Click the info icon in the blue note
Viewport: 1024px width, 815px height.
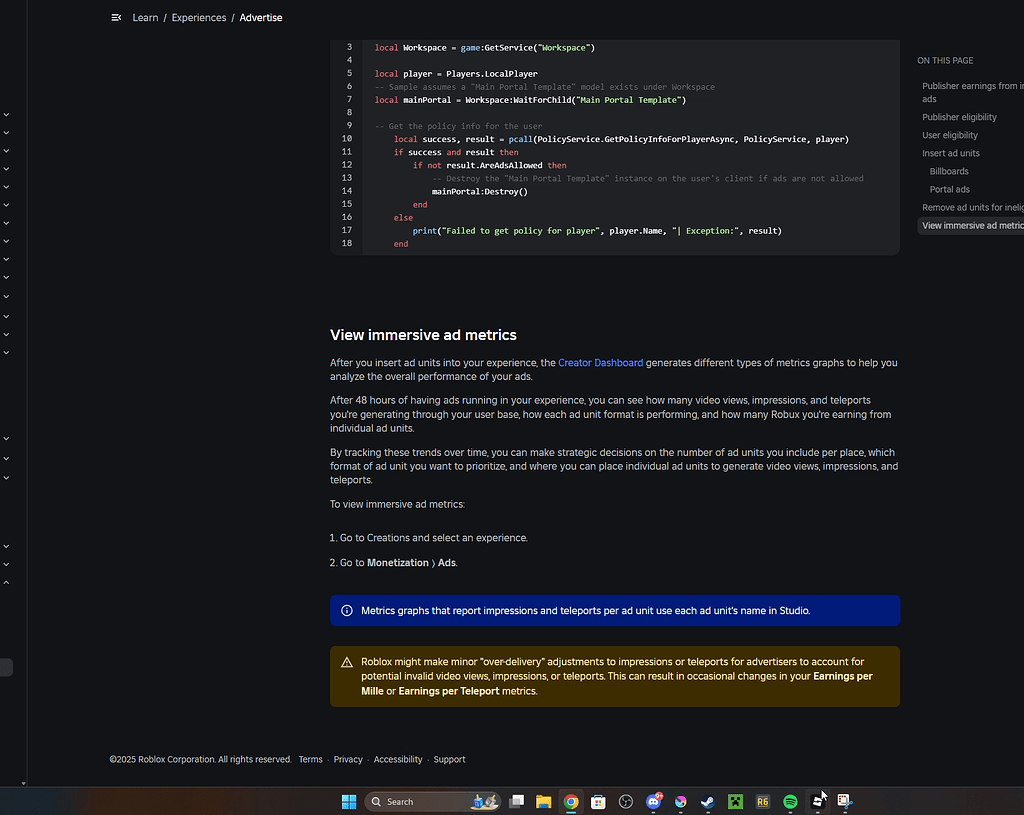[x=347, y=611]
